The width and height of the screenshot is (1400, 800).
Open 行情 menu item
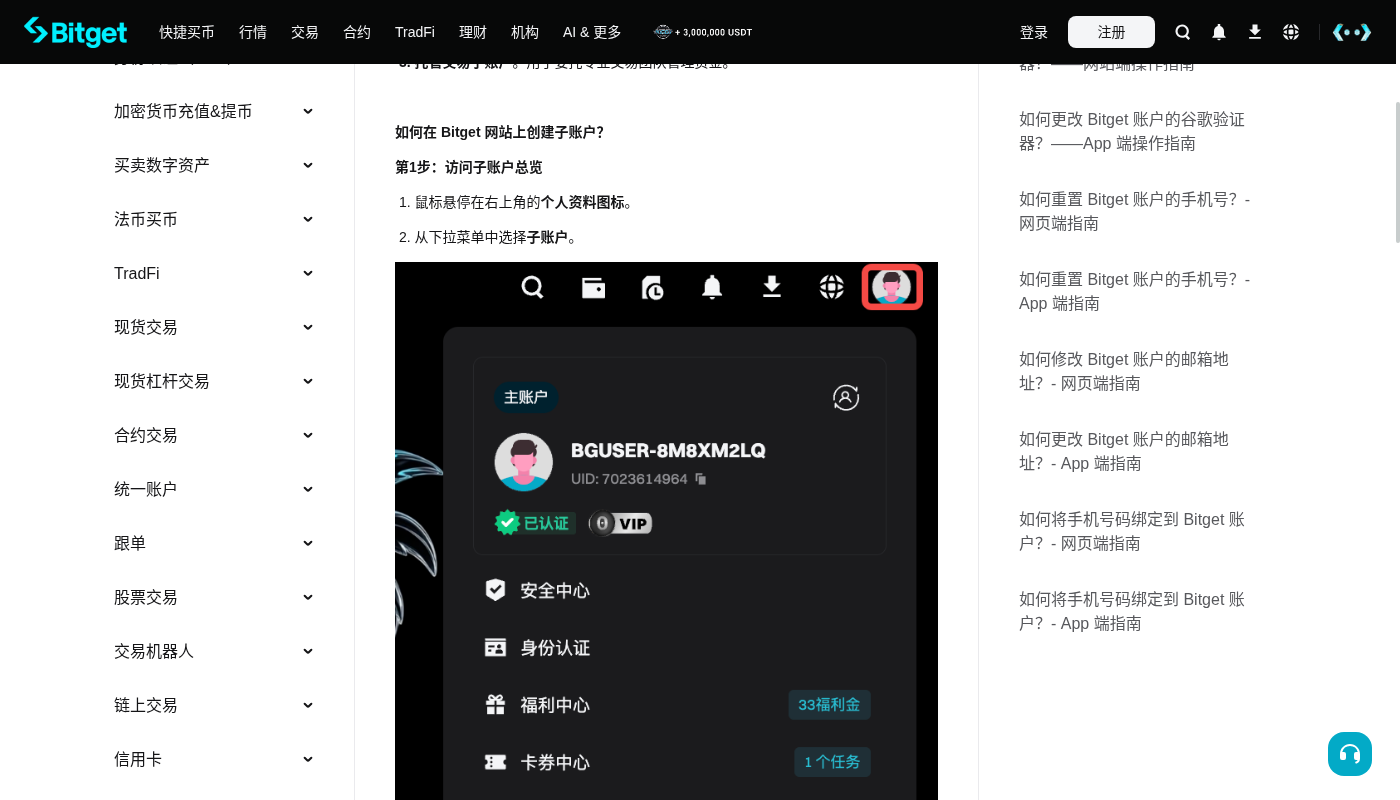click(253, 32)
